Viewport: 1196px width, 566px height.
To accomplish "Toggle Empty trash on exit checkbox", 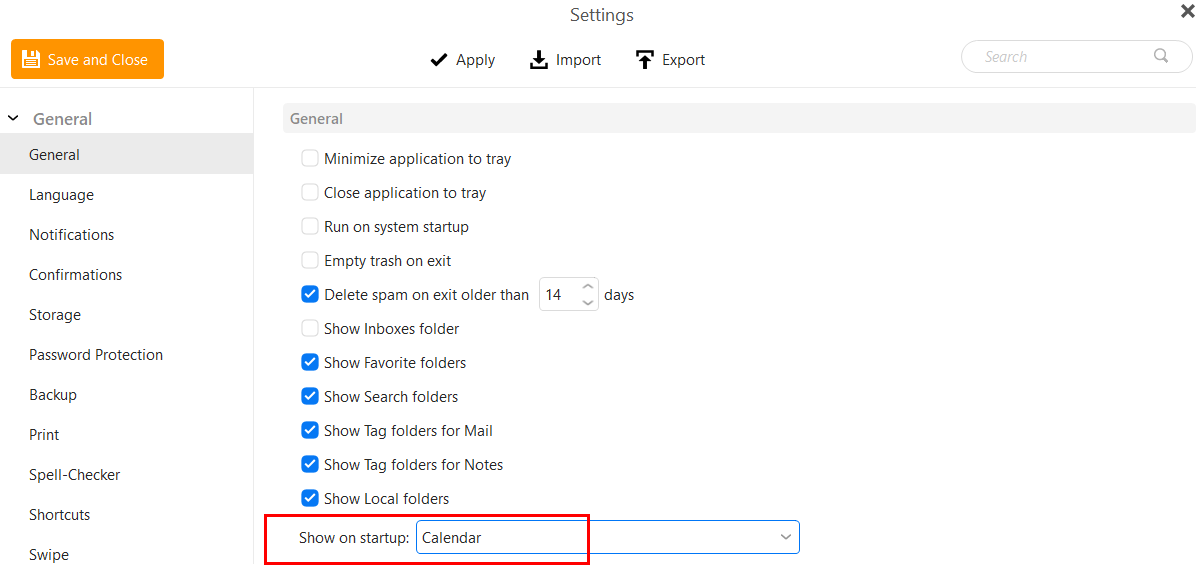I will click(310, 261).
